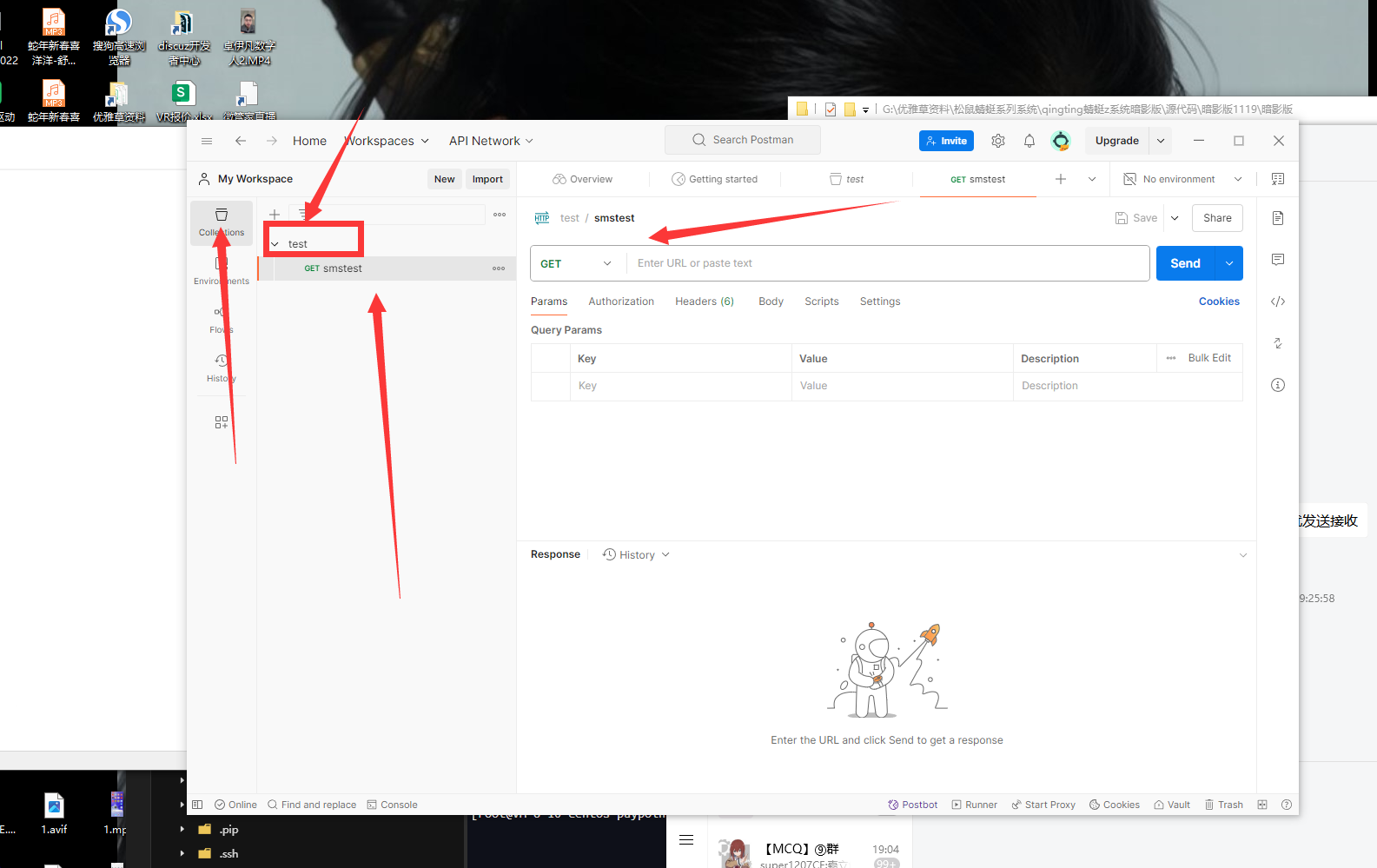Open the code snippet panel
Screen dimensions: 1377x868
(1278, 301)
